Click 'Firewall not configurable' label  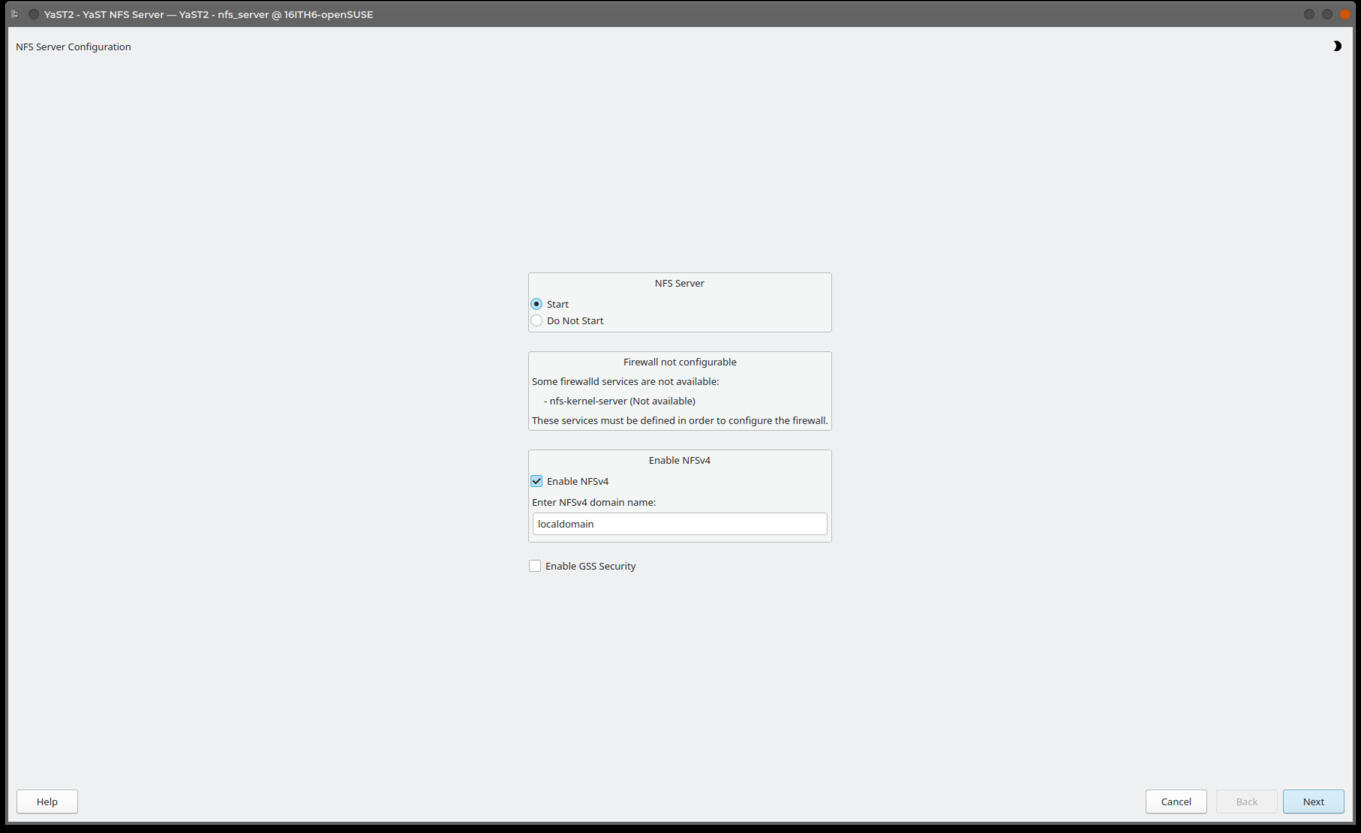click(x=680, y=362)
